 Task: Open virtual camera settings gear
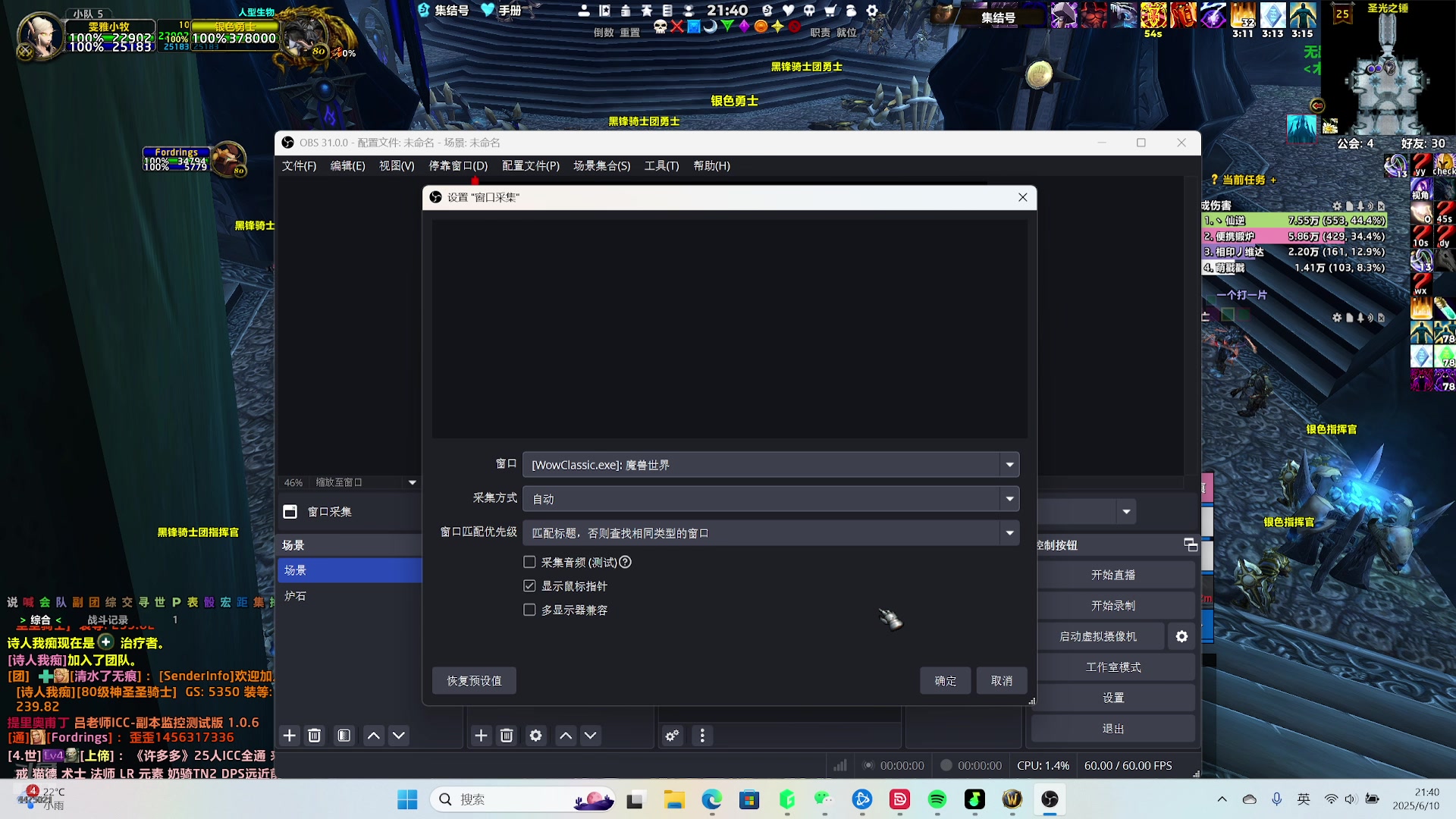tap(1181, 636)
